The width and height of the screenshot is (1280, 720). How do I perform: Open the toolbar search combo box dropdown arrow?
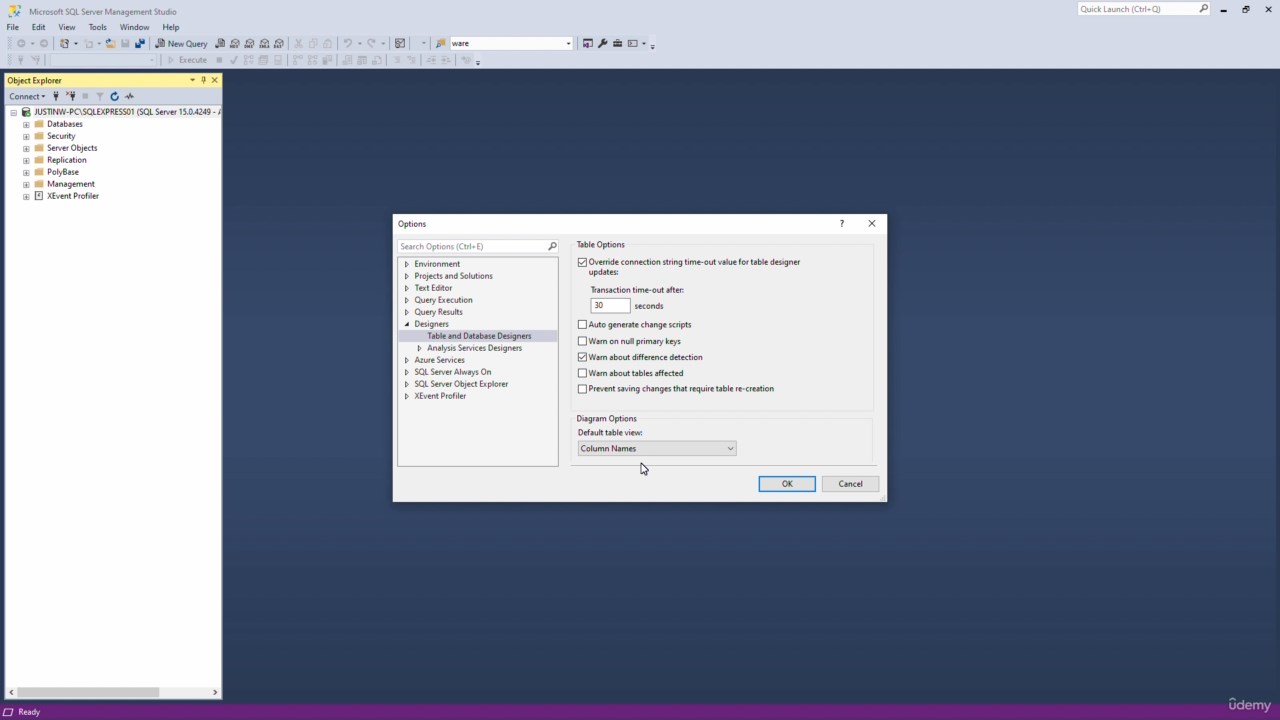(x=568, y=44)
